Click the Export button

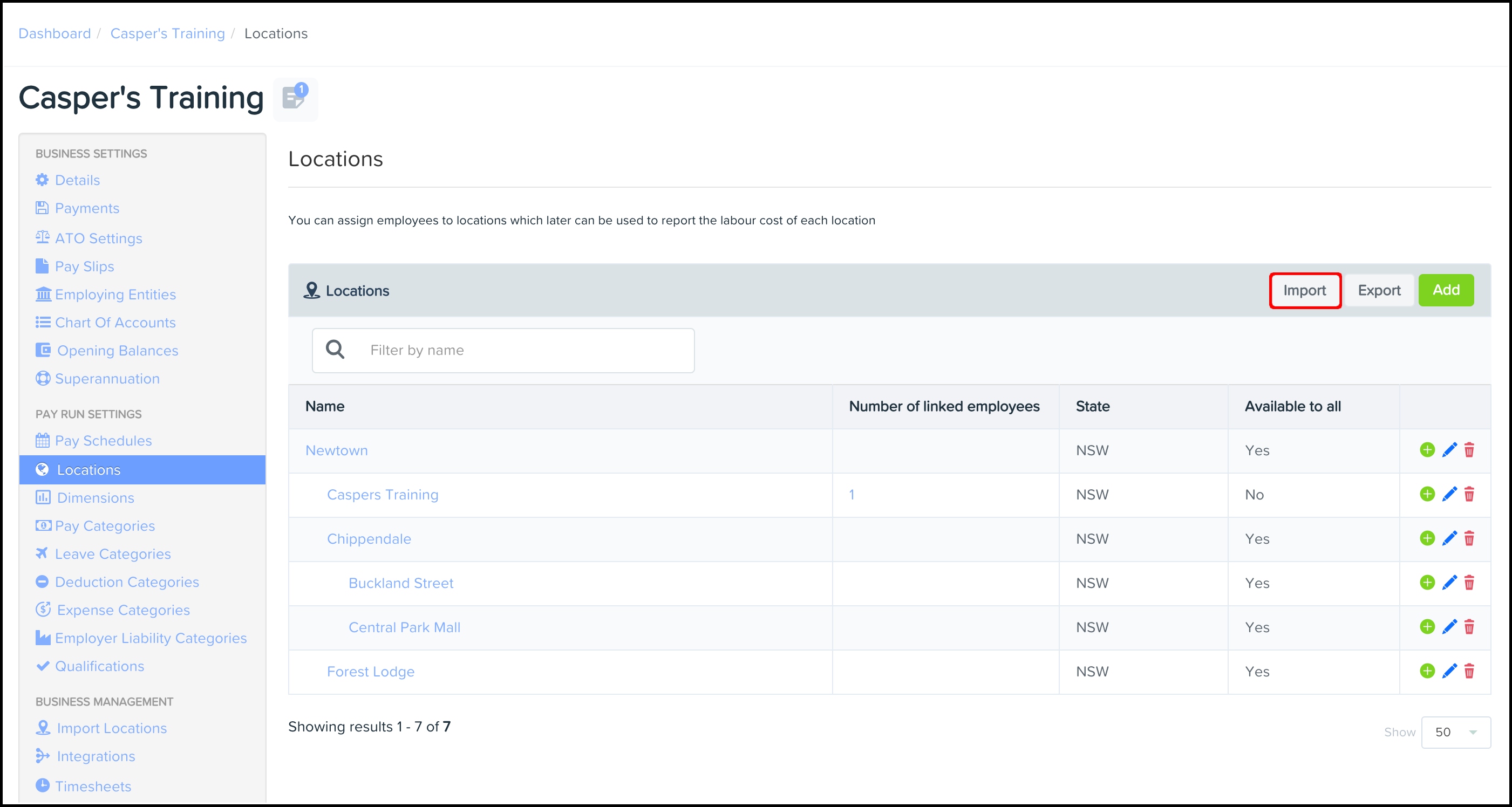[1379, 291]
